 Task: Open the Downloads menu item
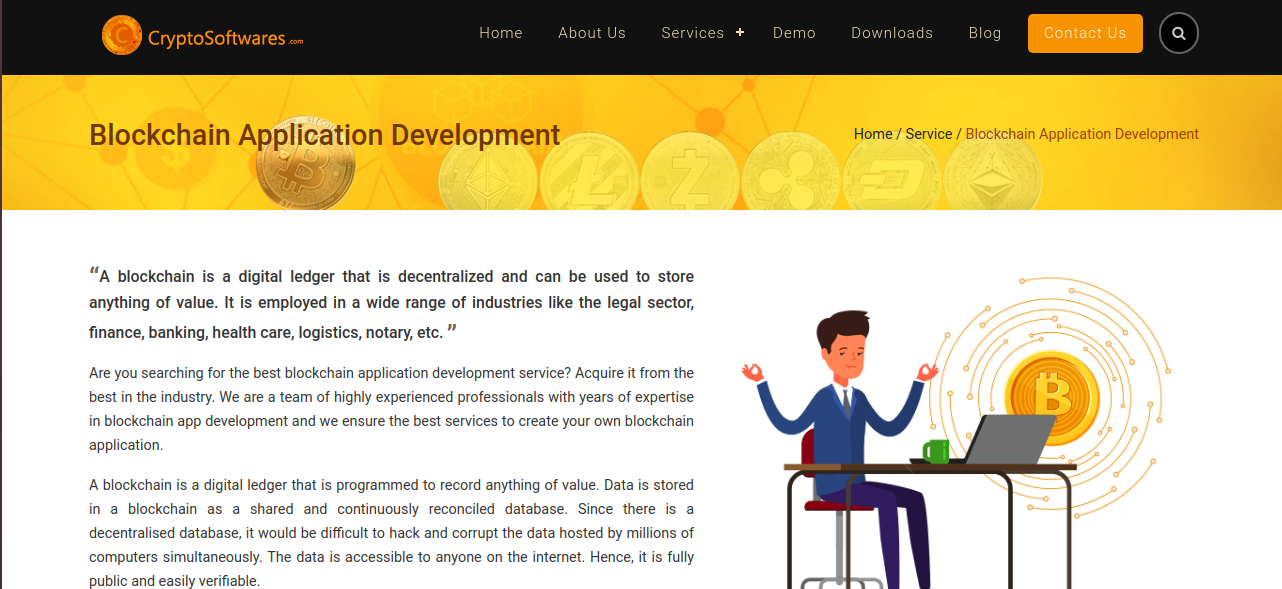point(892,33)
